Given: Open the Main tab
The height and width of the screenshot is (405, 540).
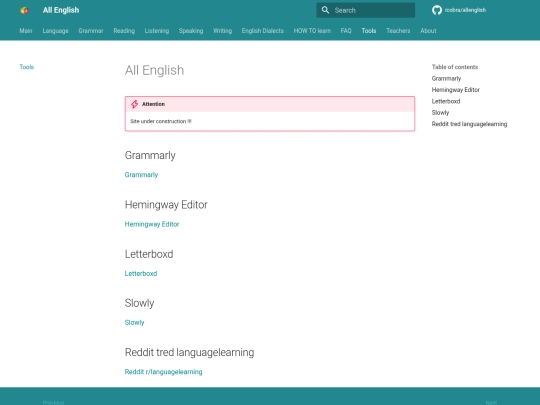Looking at the screenshot, I should pyautogui.click(x=25, y=31).
